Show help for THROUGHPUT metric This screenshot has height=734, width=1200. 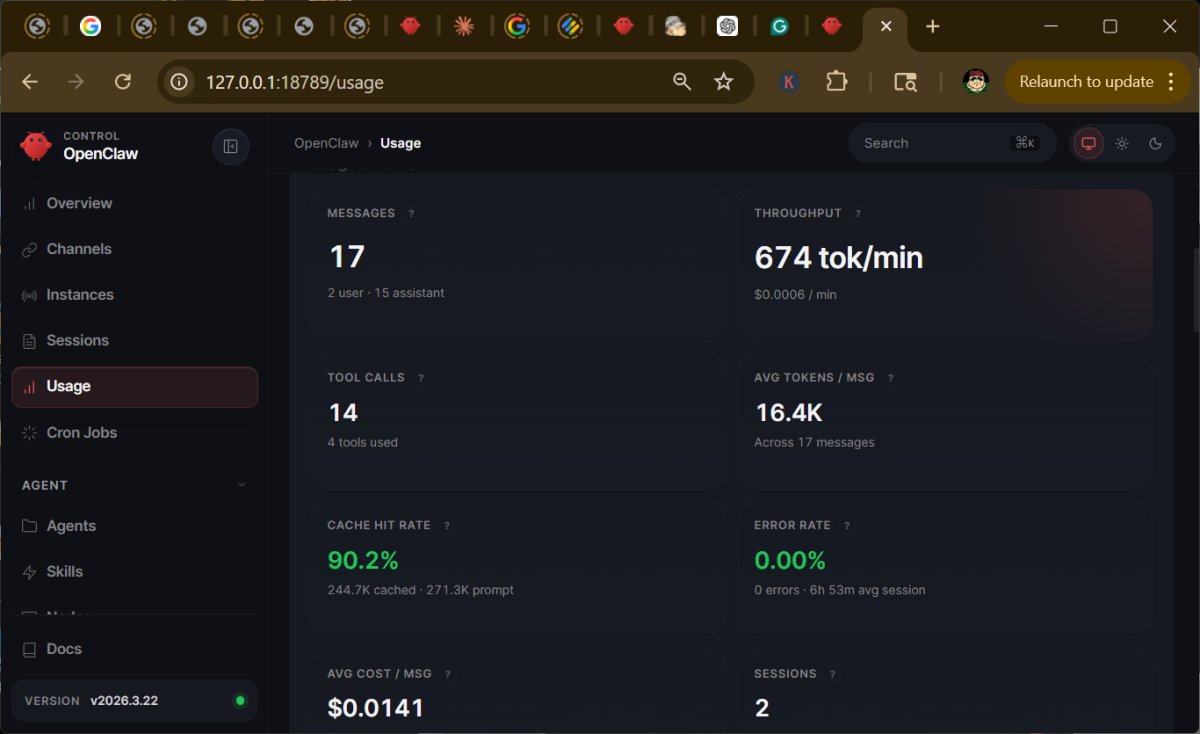coord(858,213)
